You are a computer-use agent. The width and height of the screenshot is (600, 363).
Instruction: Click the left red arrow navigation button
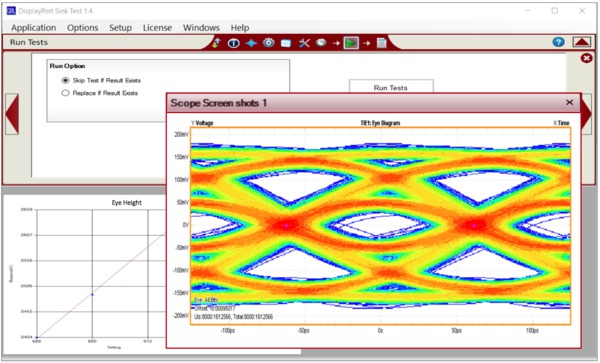[12, 114]
